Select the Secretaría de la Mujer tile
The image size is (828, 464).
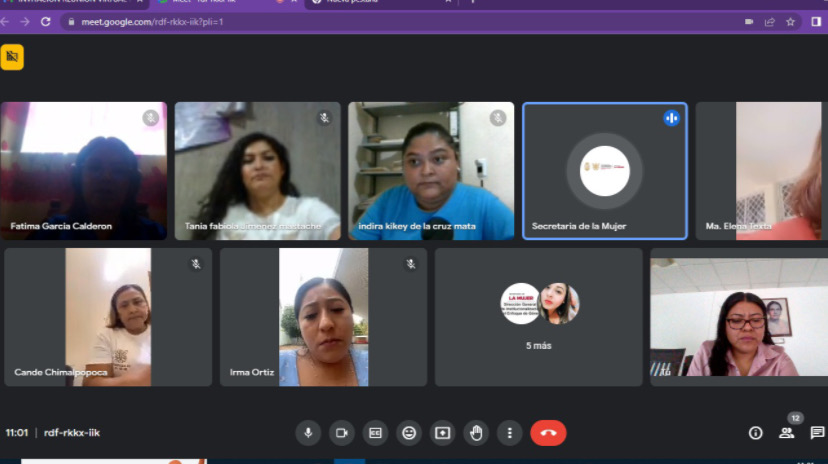[x=605, y=171]
